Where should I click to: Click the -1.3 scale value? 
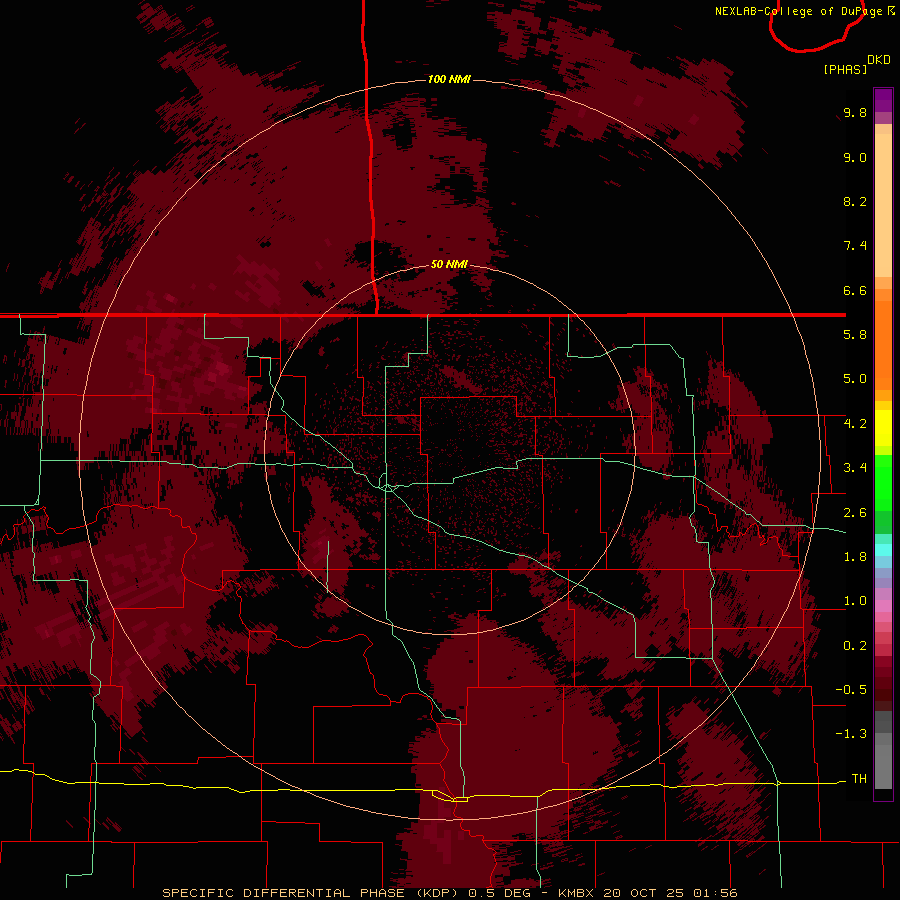[x=851, y=734]
